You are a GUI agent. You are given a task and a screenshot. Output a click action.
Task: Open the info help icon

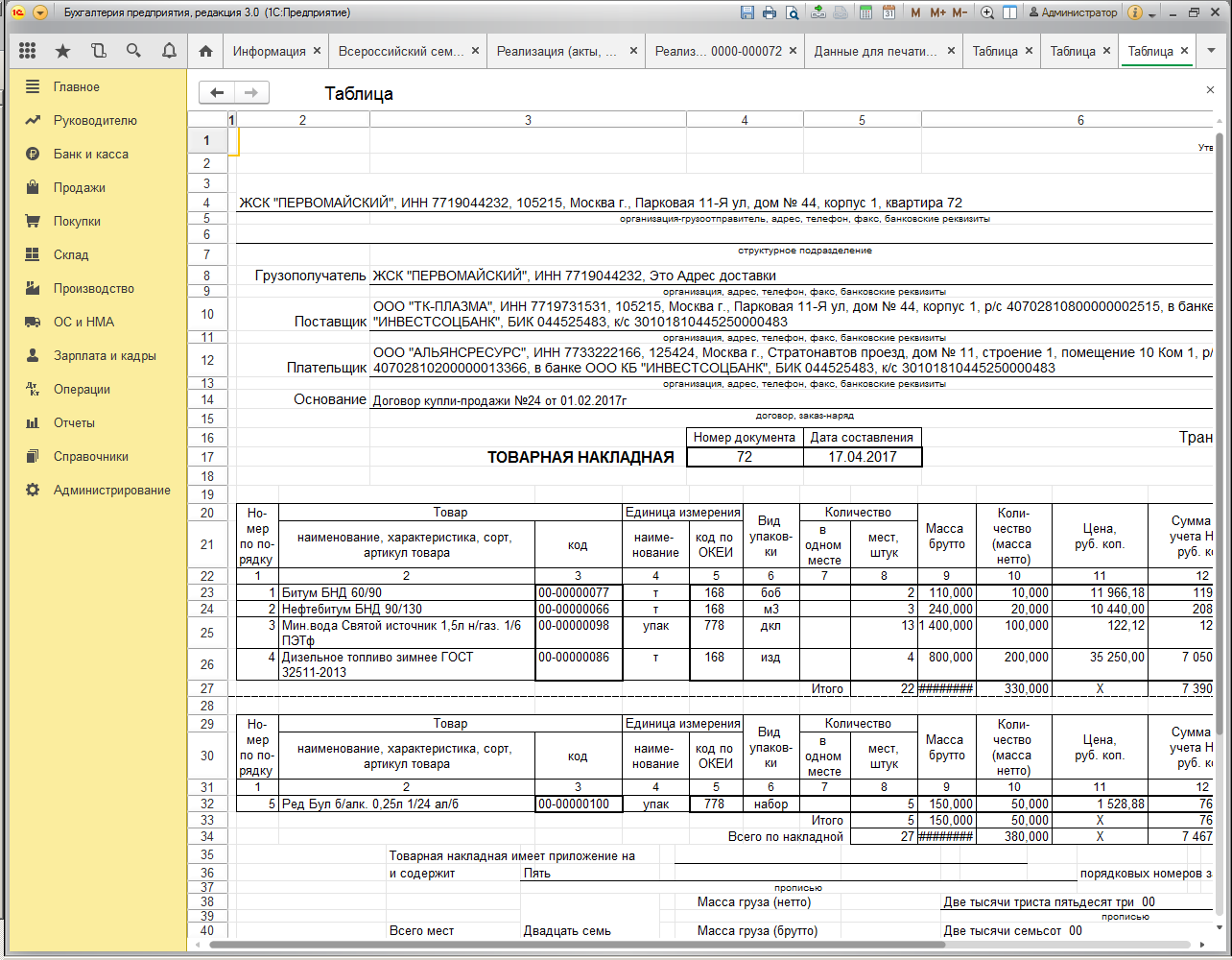point(1135,12)
